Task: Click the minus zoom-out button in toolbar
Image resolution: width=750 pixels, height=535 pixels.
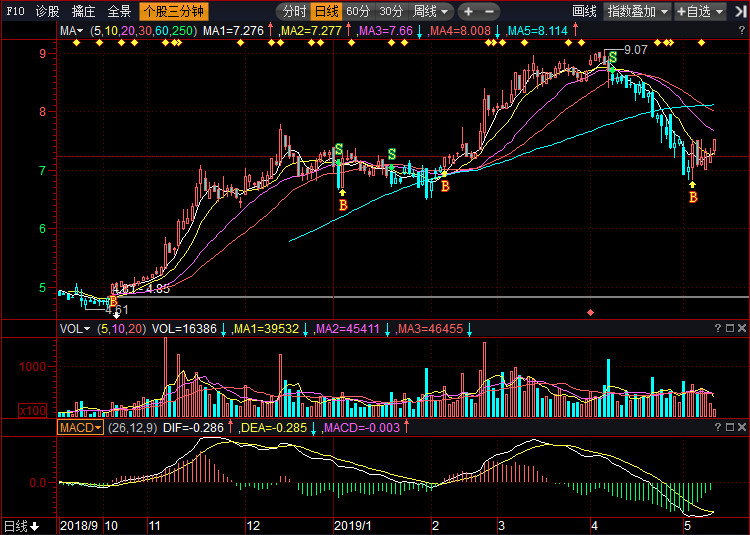Action: 489,12
